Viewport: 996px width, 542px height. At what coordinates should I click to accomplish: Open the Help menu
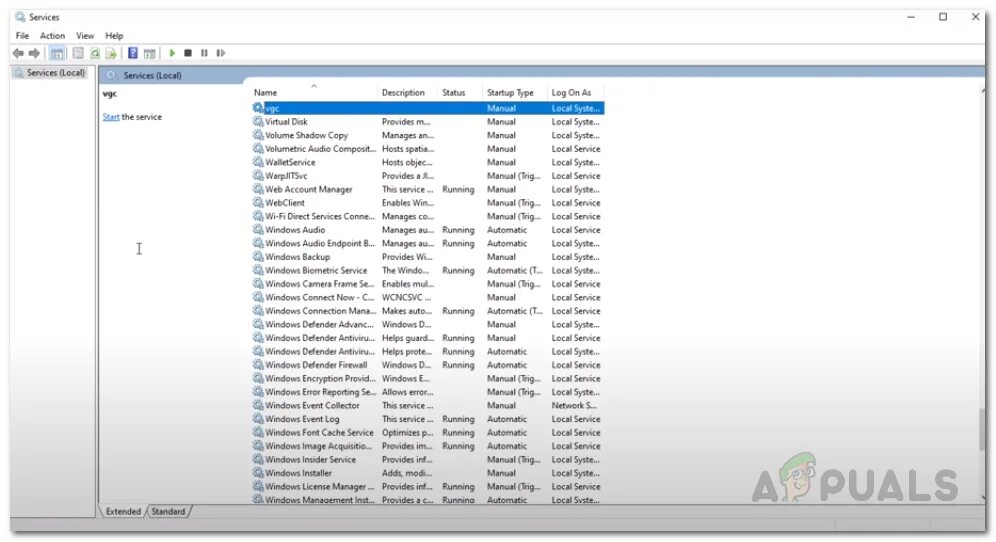pyautogui.click(x=114, y=36)
